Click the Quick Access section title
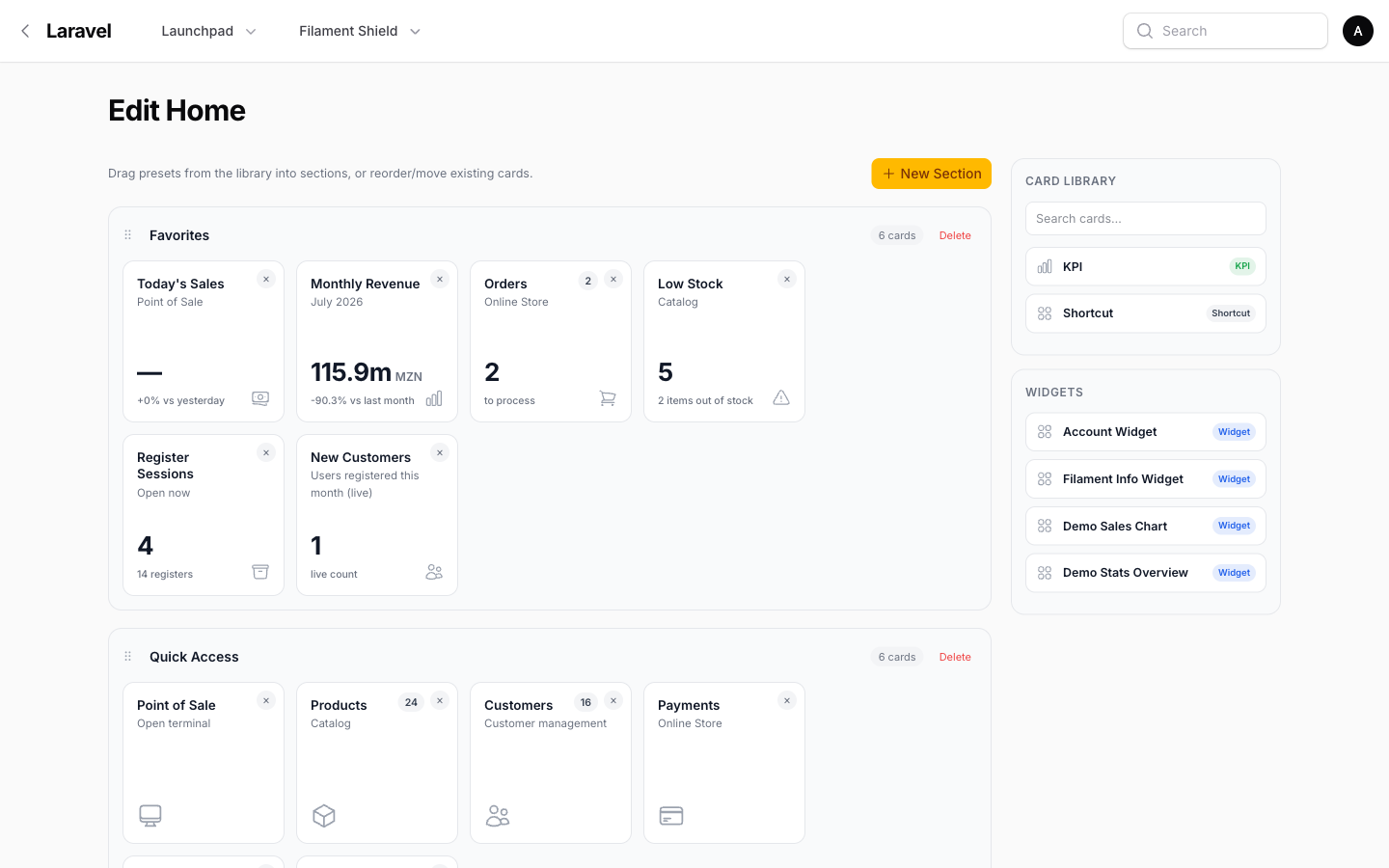Viewport: 1389px width, 868px height. pyautogui.click(x=194, y=657)
